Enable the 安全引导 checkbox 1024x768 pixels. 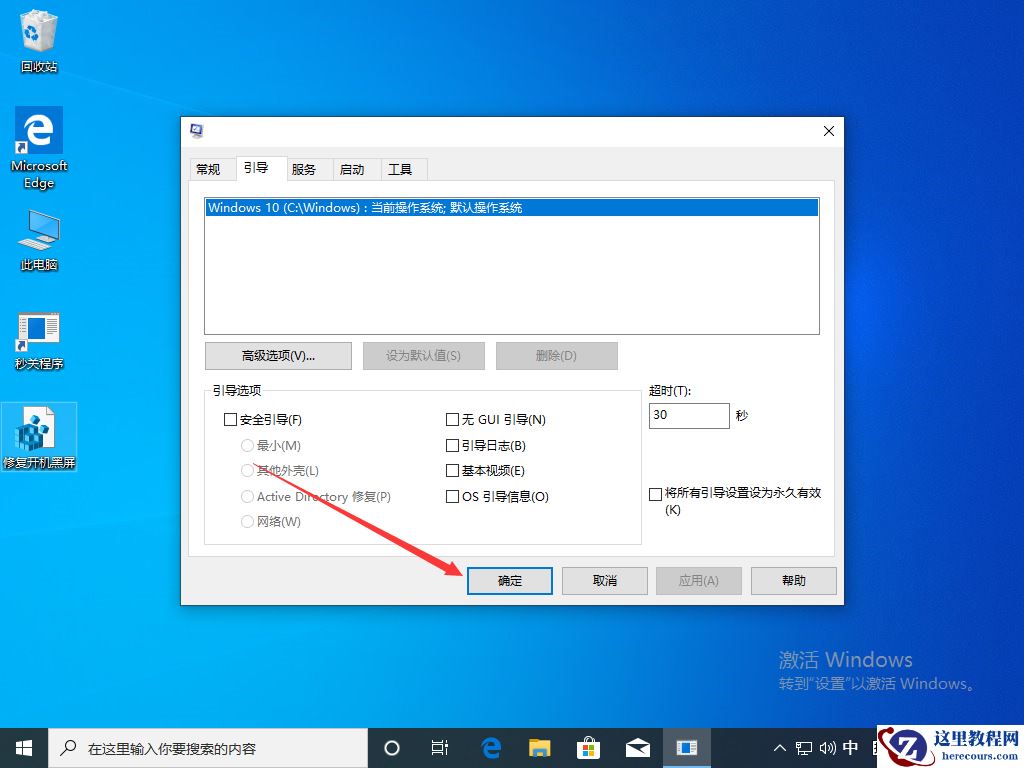230,419
